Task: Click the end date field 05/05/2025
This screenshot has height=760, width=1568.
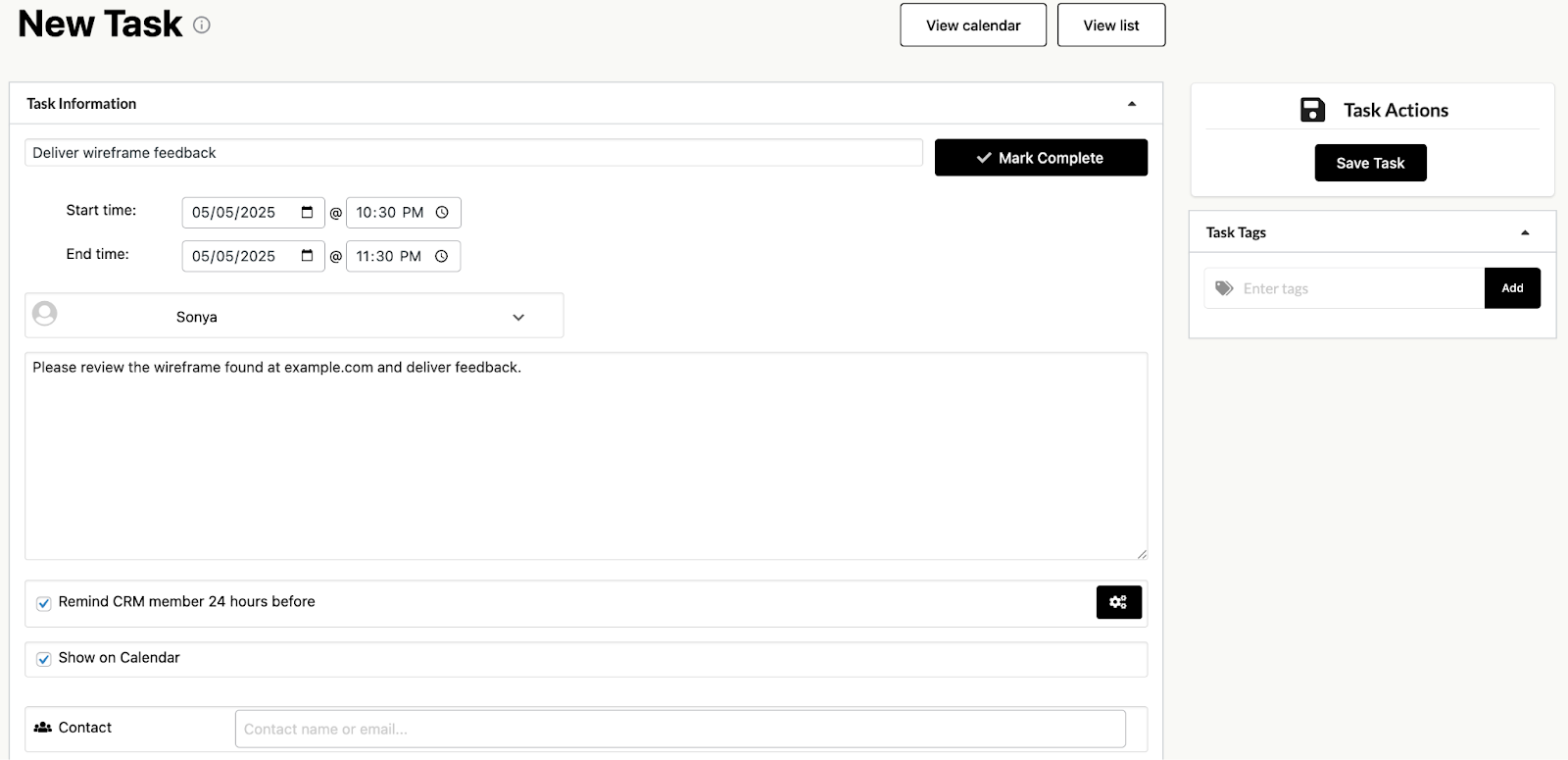Action: click(x=253, y=256)
